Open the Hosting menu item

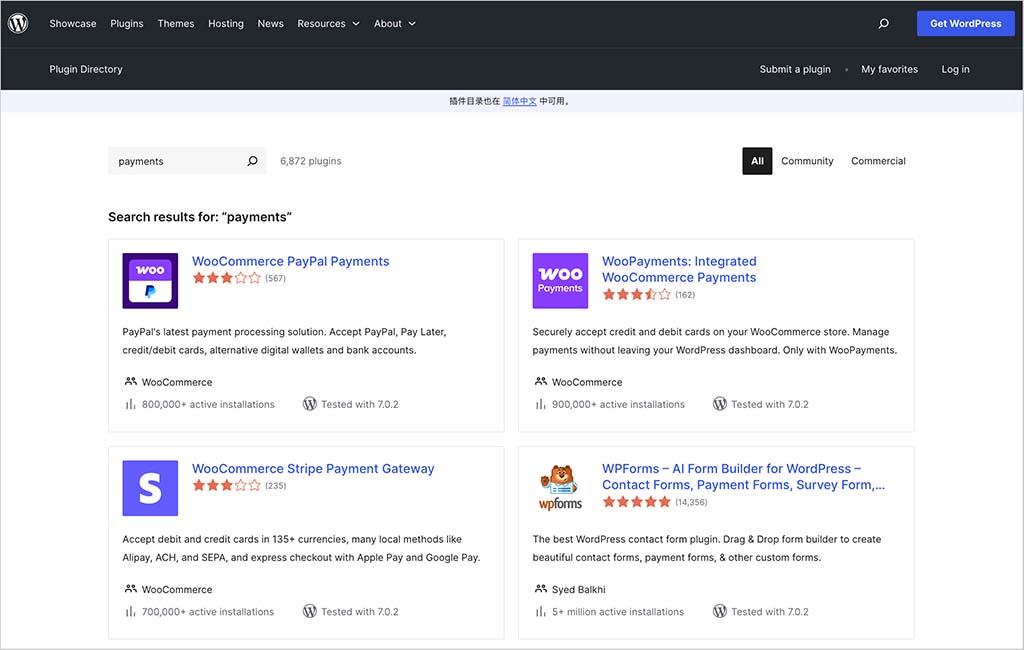click(226, 24)
